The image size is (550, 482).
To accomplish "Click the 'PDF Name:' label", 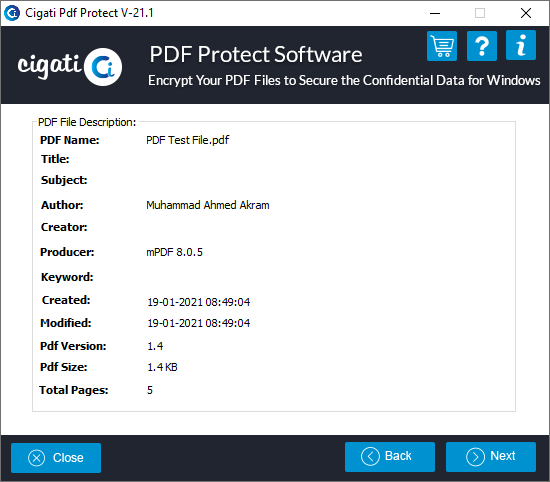I will 69,140.
